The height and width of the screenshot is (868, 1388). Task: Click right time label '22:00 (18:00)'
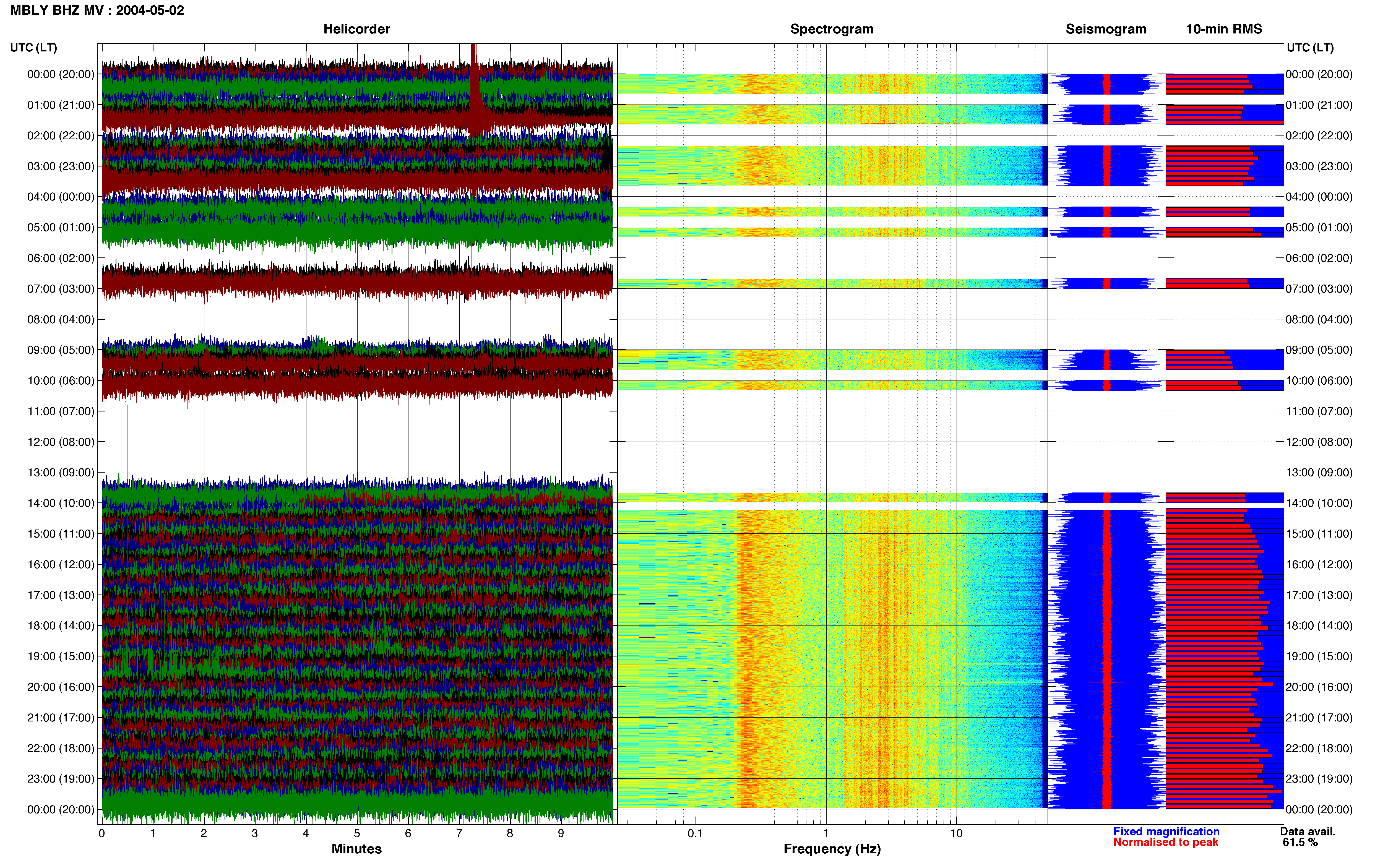pyautogui.click(x=1319, y=748)
